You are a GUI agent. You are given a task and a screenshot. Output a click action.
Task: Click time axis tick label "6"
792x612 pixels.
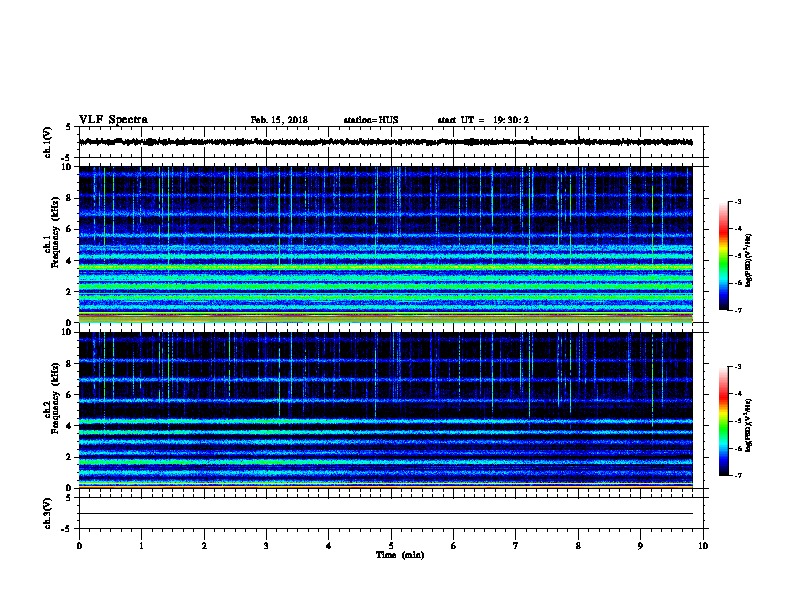click(x=453, y=545)
